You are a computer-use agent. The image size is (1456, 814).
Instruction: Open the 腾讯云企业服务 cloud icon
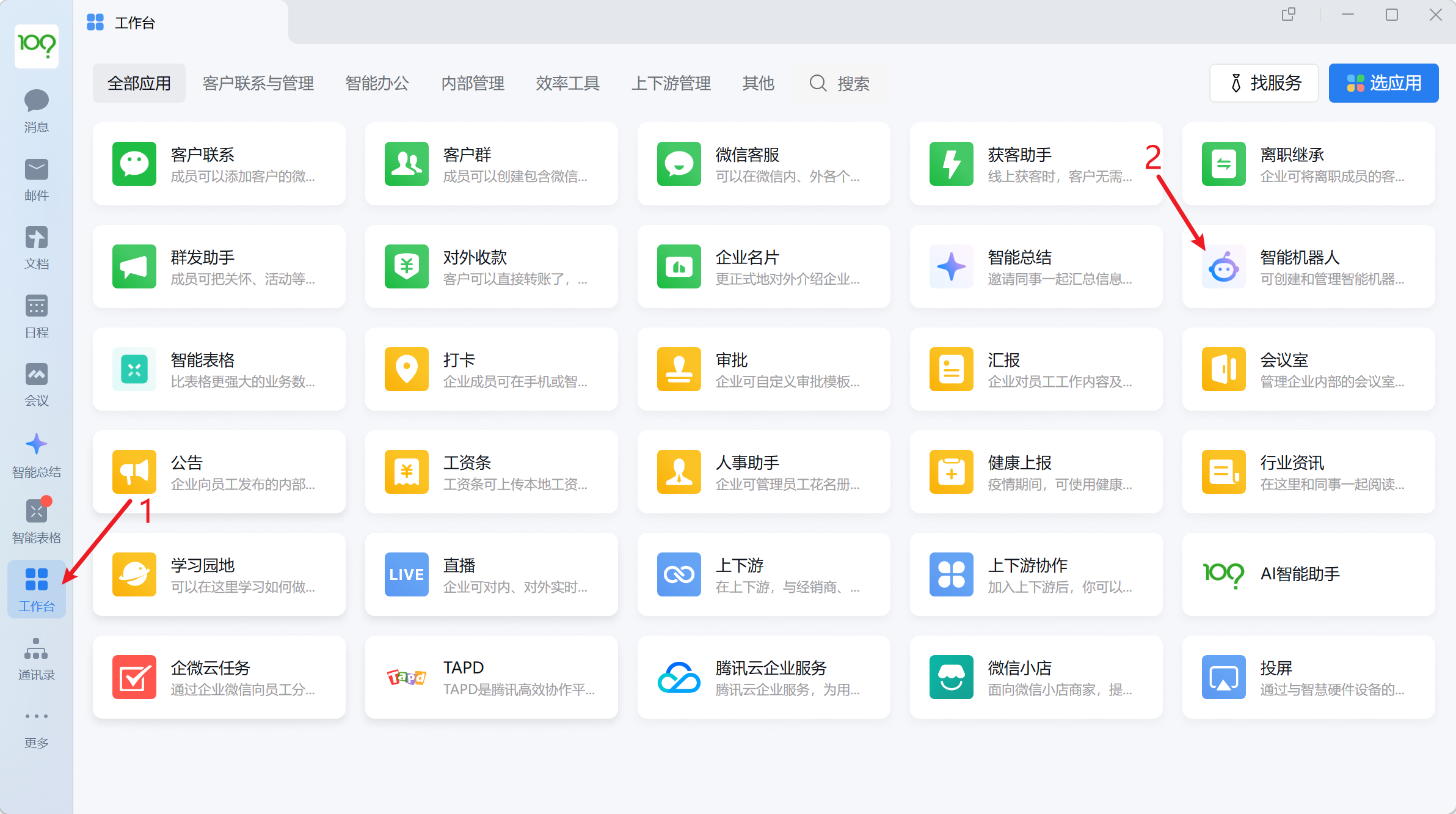pos(679,678)
